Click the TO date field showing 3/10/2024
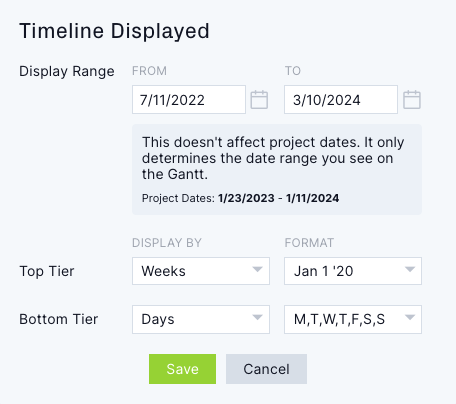456x404 pixels. tap(341, 100)
